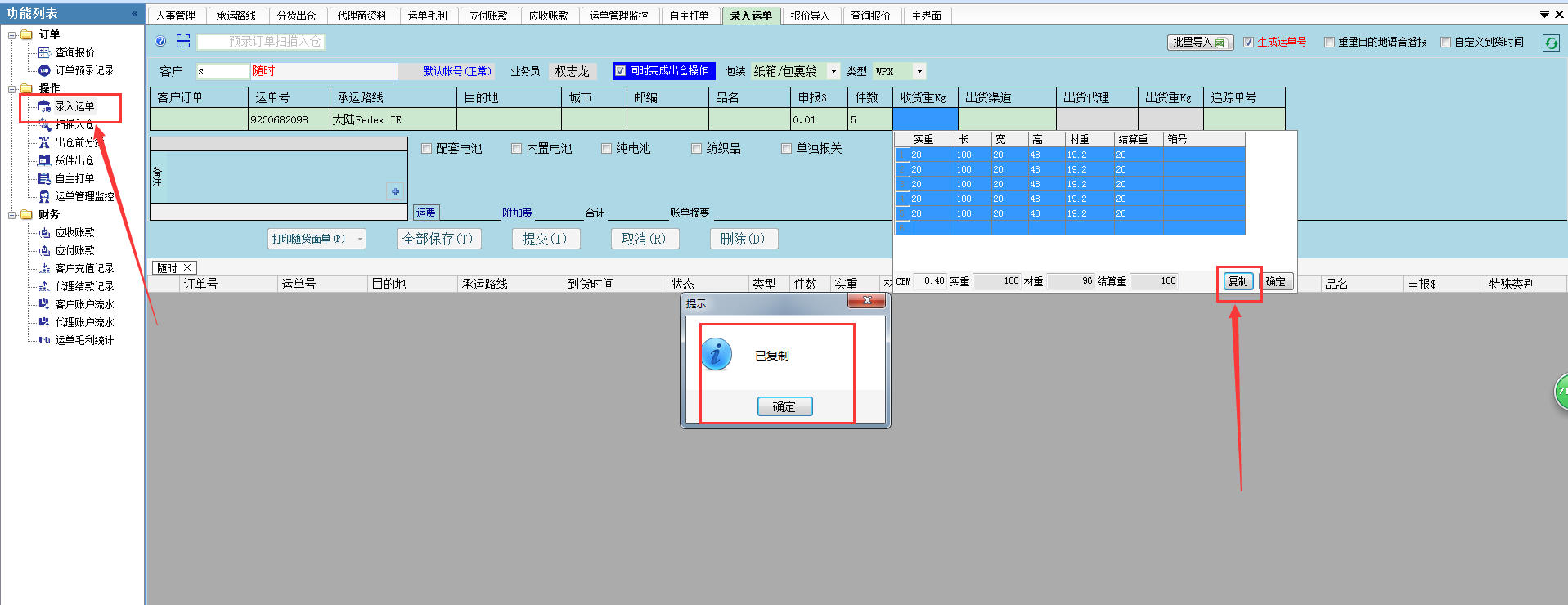Image resolution: width=1568 pixels, height=605 pixels.
Task: Open 运单毛利统计 in the finance tree
Action: (x=83, y=340)
